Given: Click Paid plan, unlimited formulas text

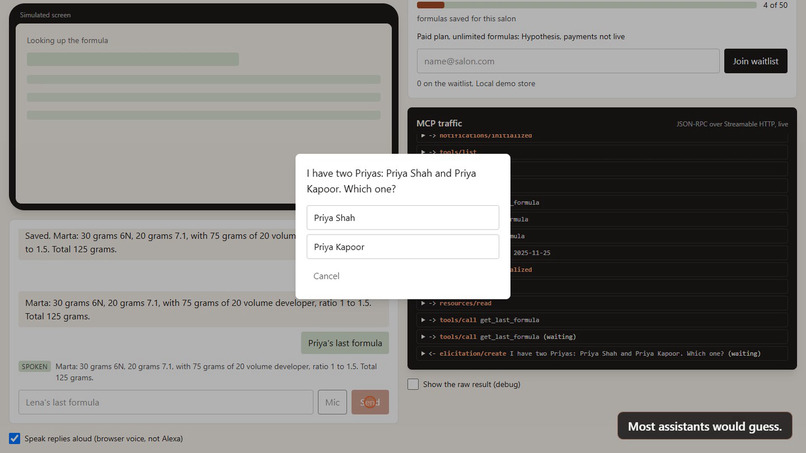Looking at the screenshot, I should coord(521,37).
